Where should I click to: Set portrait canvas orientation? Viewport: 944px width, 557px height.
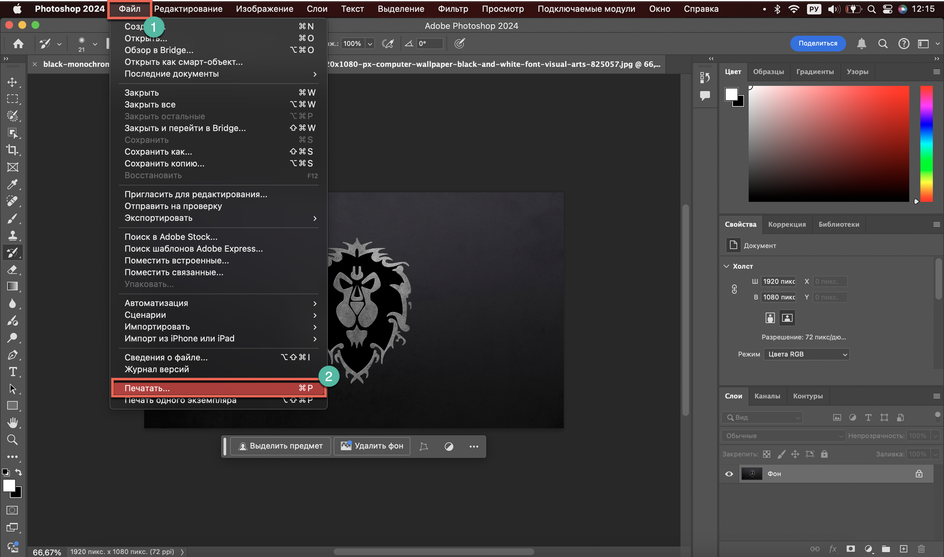coord(770,318)
